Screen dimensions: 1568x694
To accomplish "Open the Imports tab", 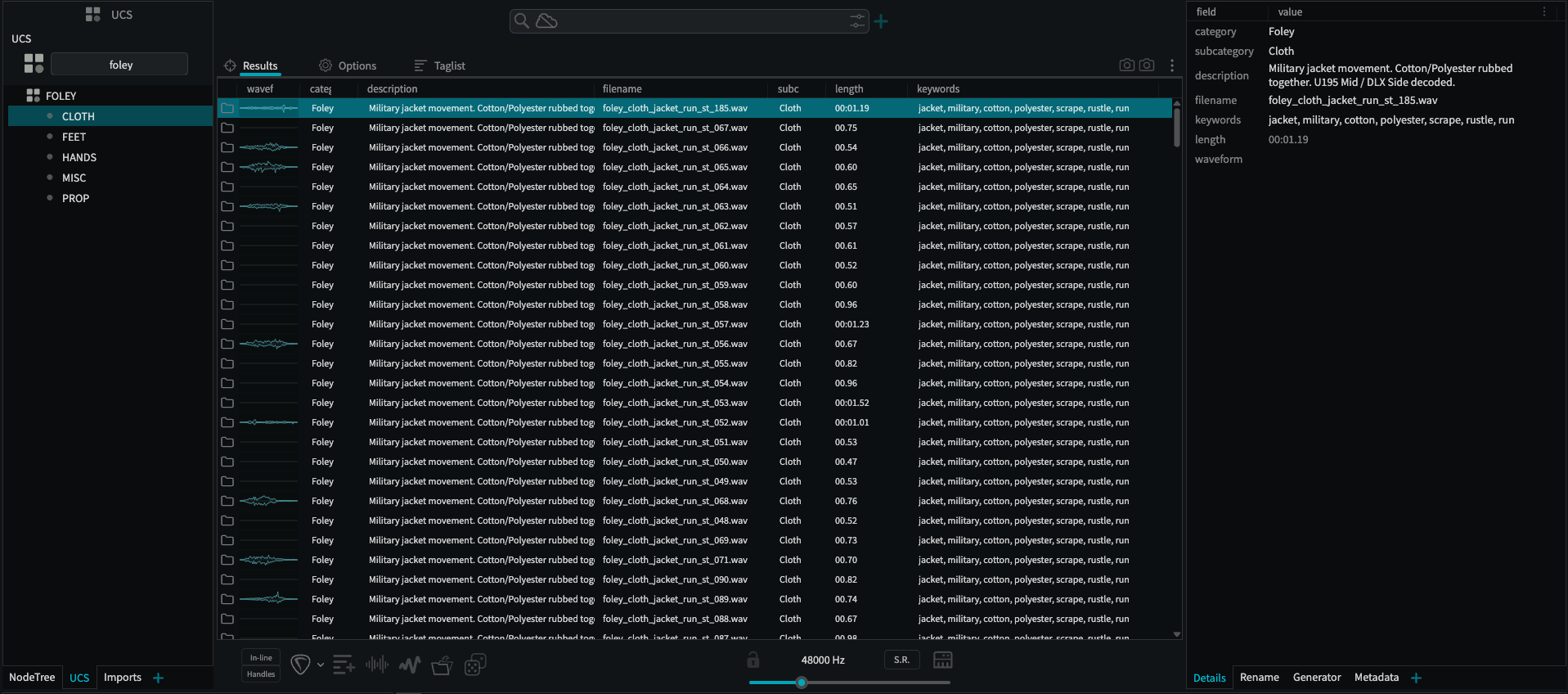I will click(x=123, y=678).
